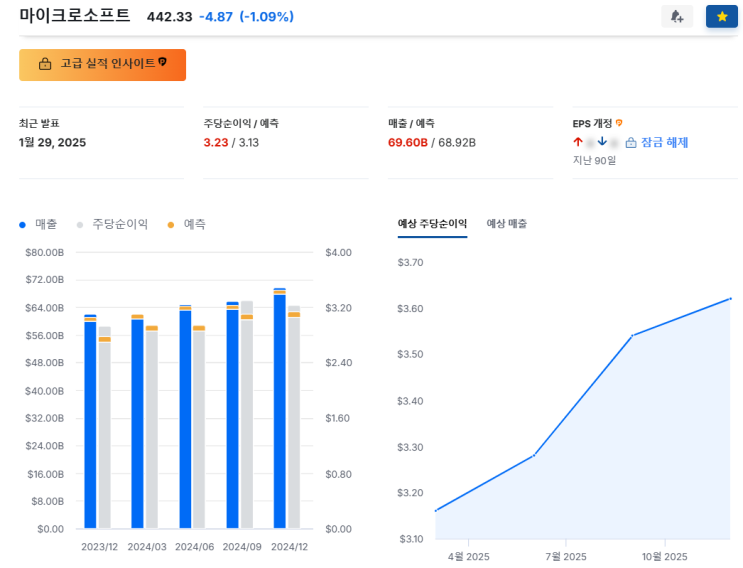Viewport: 743px width, 568px height.
Task: Click the 10월 2025 axis label
Action: coord(664,556)
